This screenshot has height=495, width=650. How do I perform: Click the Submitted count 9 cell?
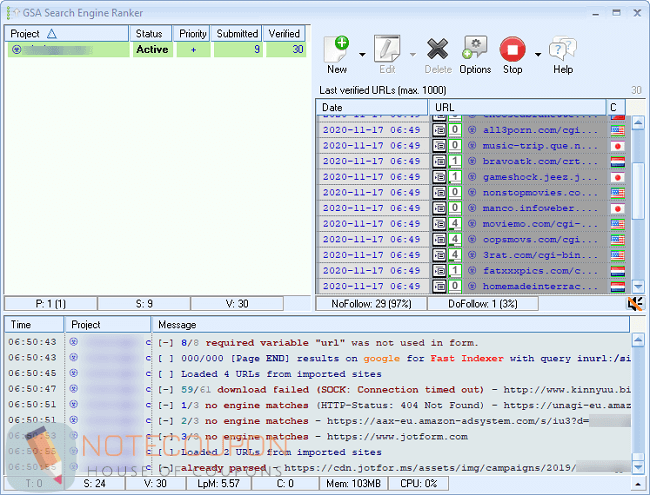pyautogui.click(x=238, y=50)
